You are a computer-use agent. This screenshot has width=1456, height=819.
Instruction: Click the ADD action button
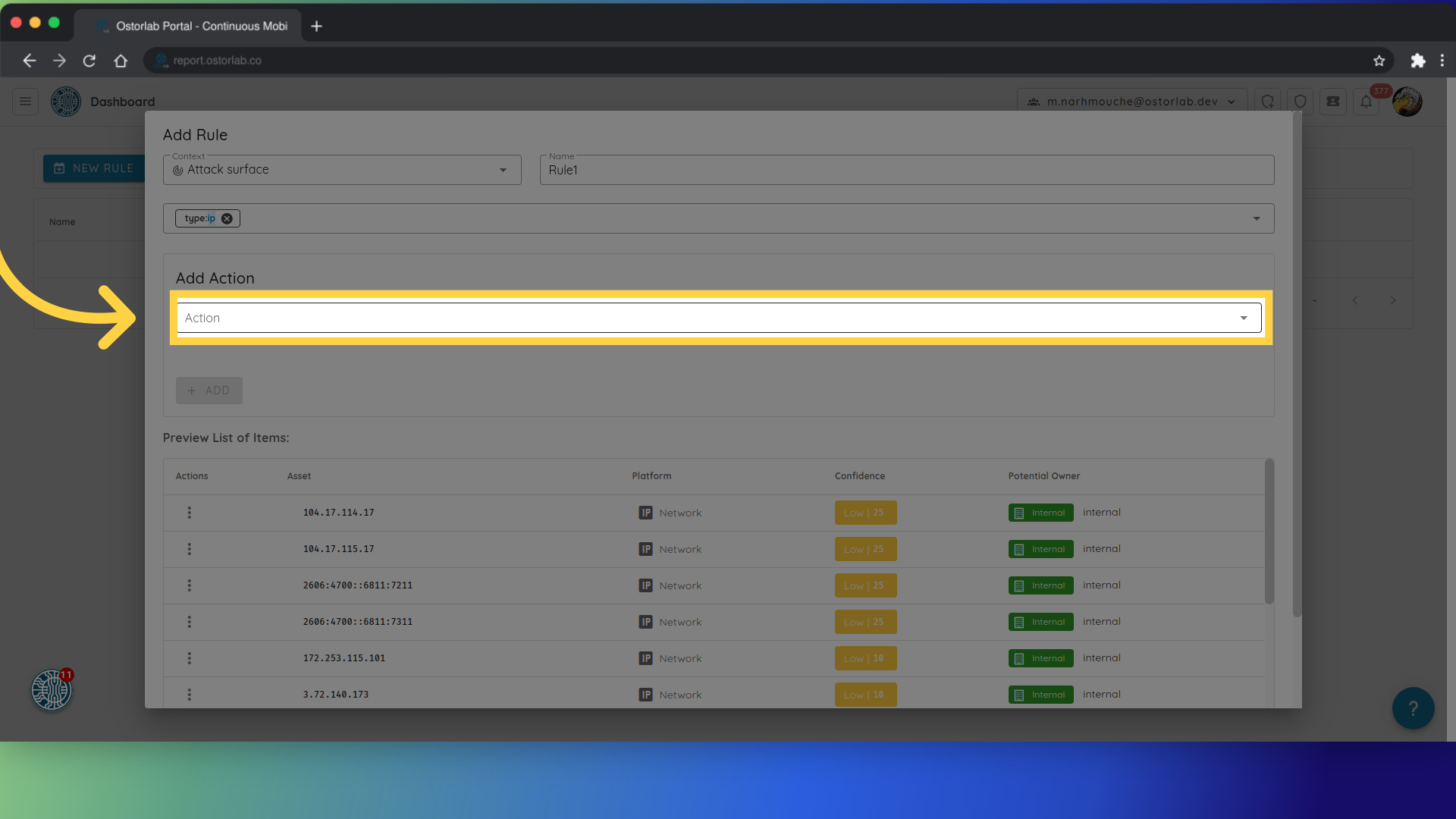point(209,391)
